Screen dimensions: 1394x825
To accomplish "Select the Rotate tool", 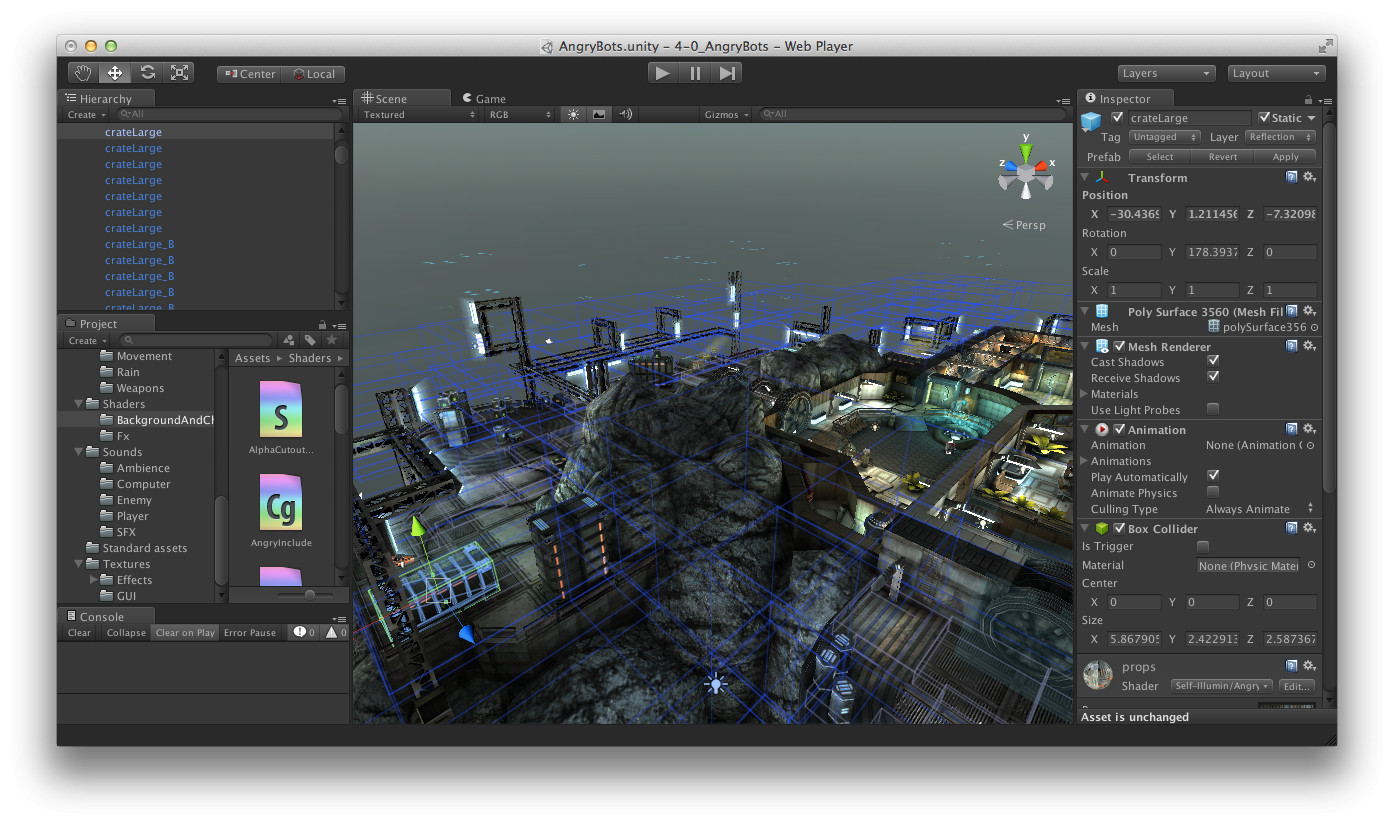I will [147, 73].
